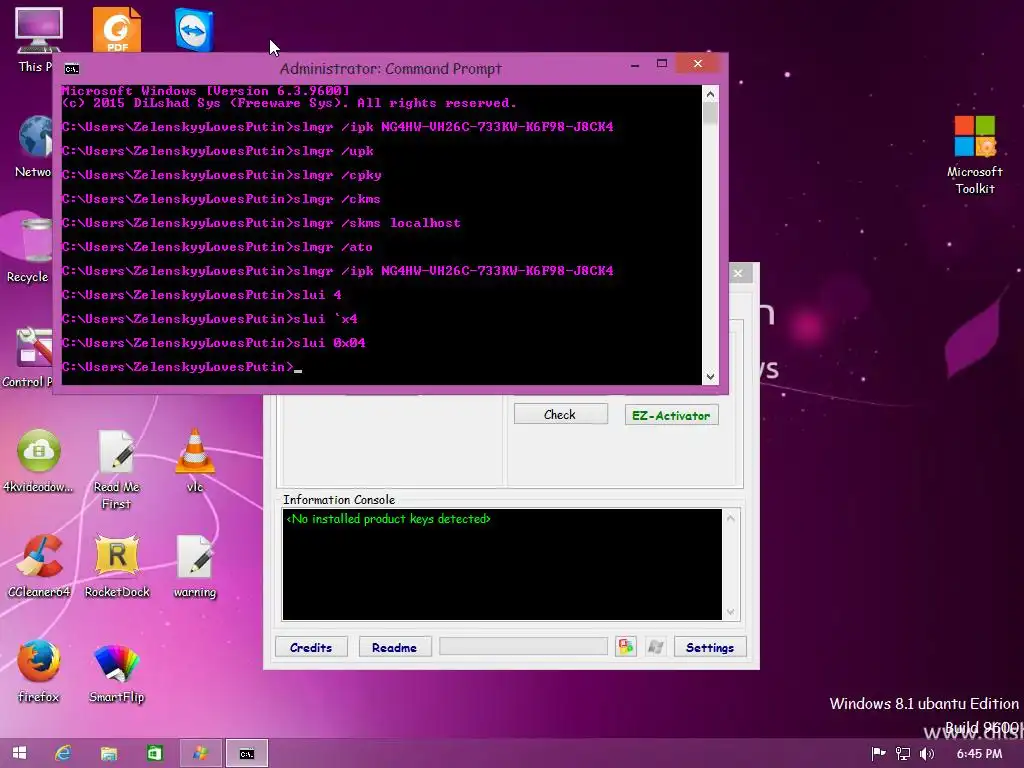Click the 6:45 PM clock
Image resolution: width=1024 pixels, height=768 pixels.
[x=979, y=754]
